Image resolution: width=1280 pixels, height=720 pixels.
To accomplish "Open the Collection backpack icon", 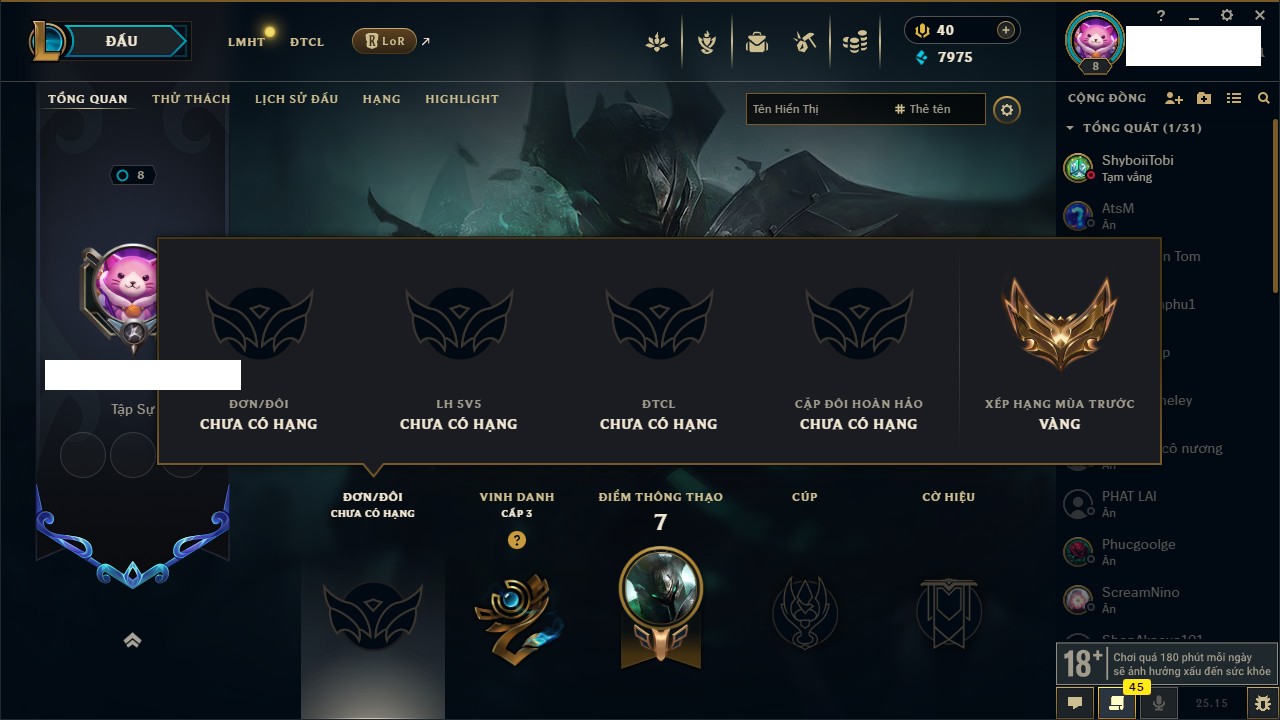I will coord(756,42).
